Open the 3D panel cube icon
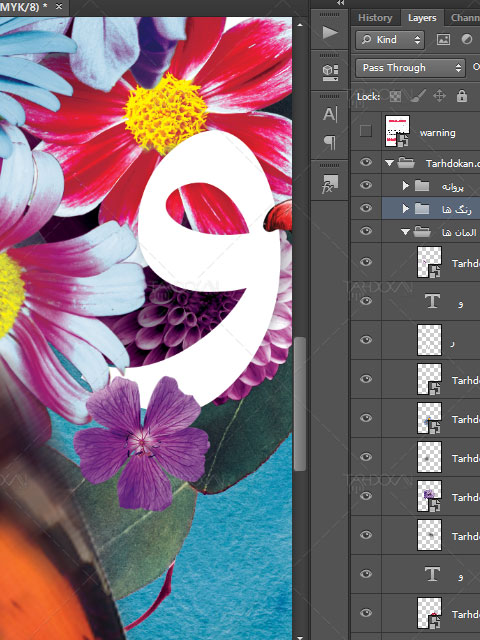This screenshot has height=640, width=480. click(x=330, y=73)
